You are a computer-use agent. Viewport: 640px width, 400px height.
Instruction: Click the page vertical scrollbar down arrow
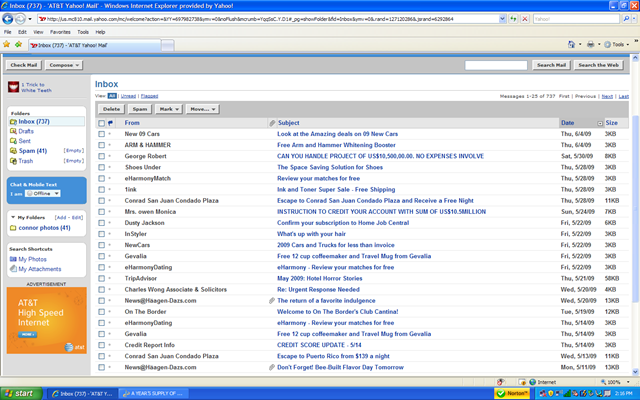pos(635,372)
